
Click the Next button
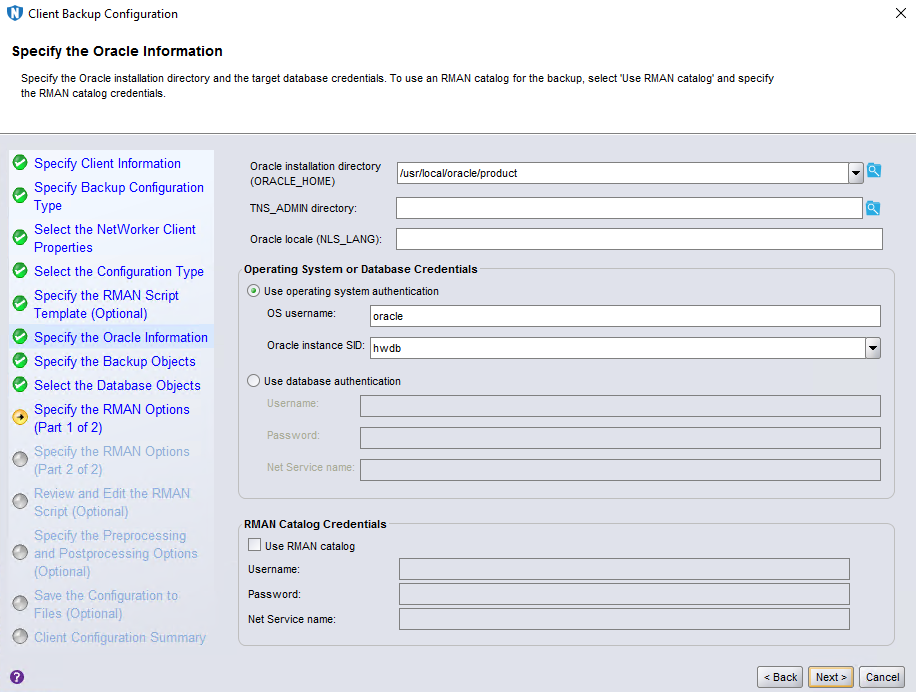(x=830, y=677)
